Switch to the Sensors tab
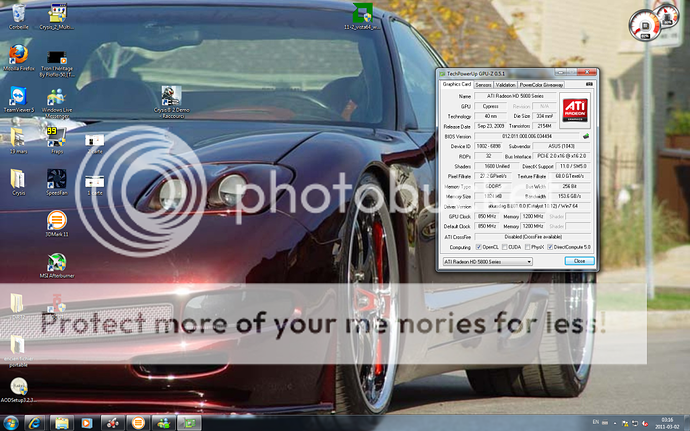Screen dimensions: 690x431 click(x=483, y=85)
